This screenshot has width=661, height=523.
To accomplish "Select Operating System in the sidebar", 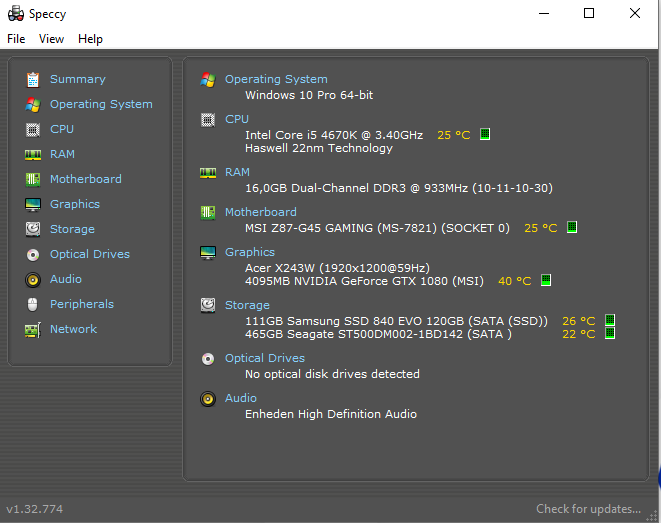I will [x=101, y=105].
